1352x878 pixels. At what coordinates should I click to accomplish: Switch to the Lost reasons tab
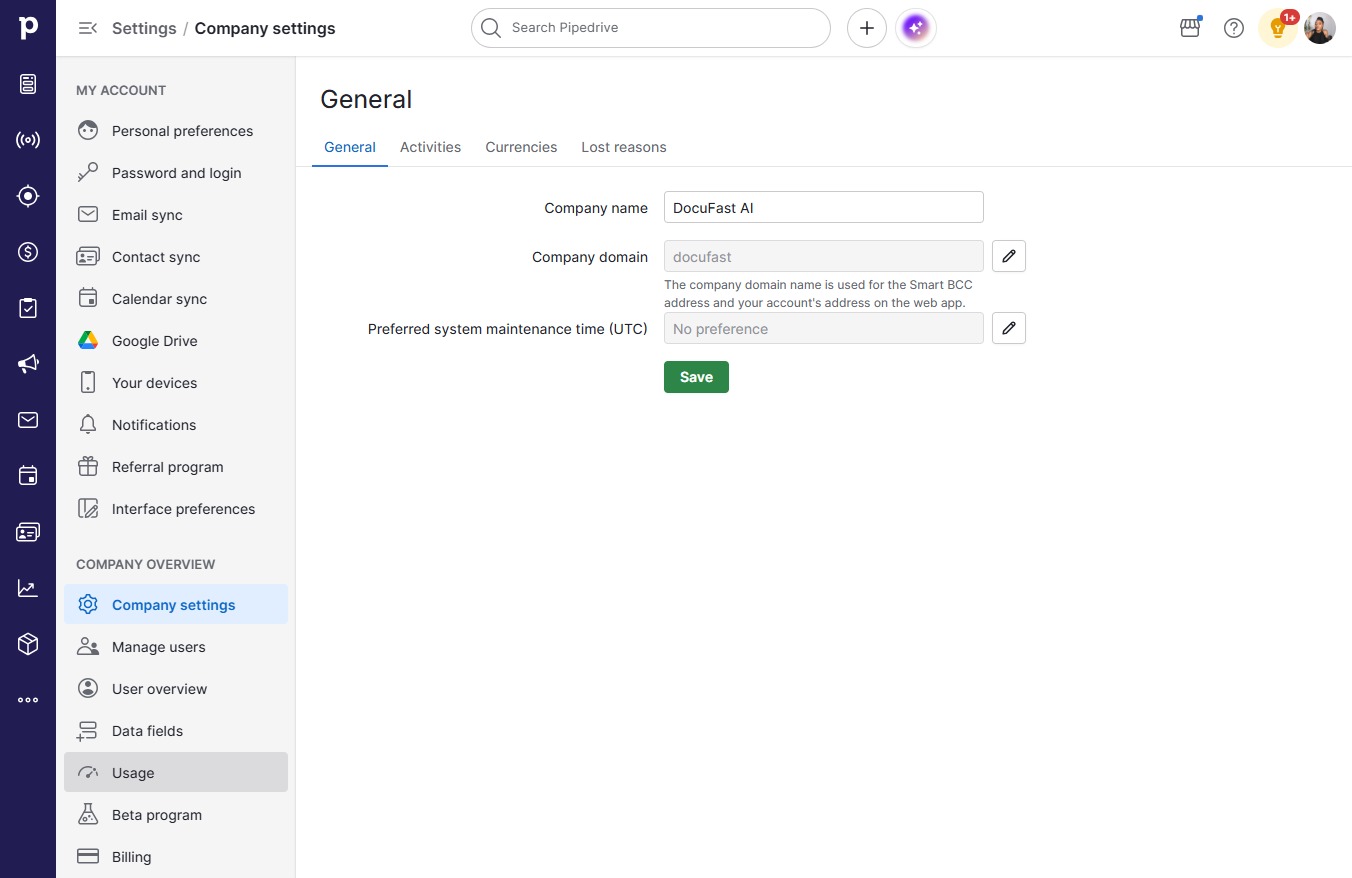624,147
